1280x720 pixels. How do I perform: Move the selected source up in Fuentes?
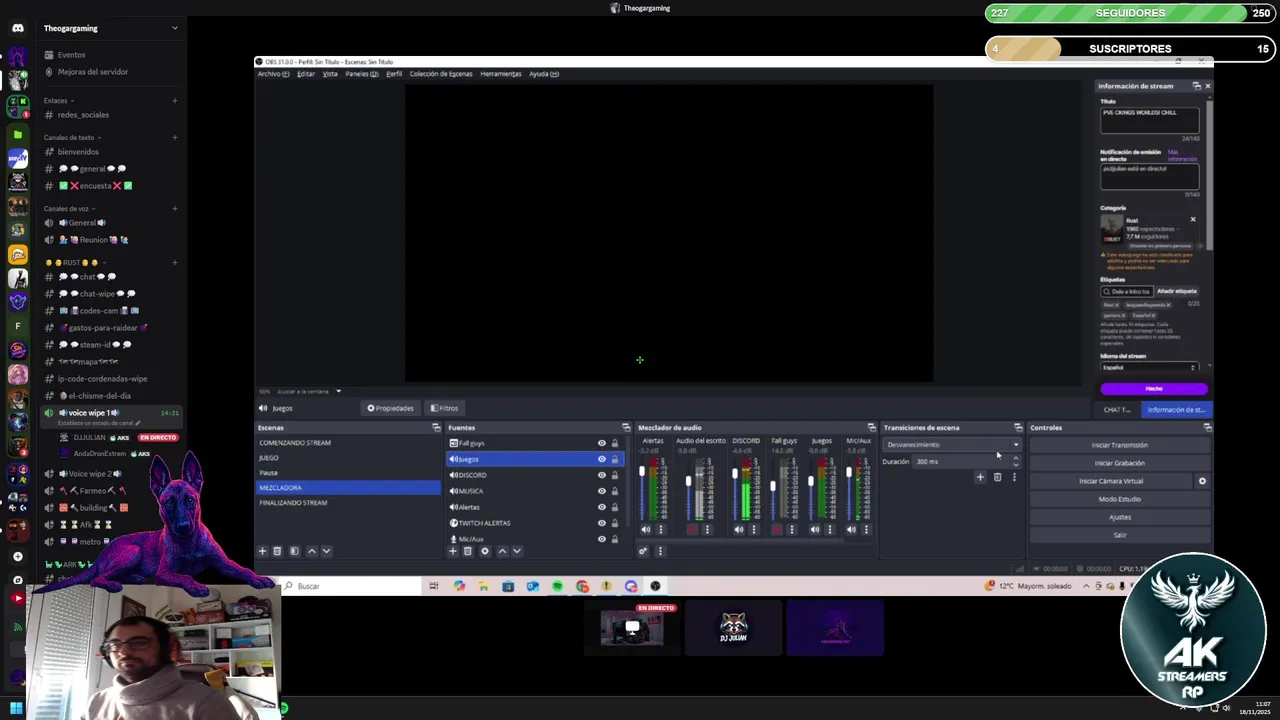[502, 551]
